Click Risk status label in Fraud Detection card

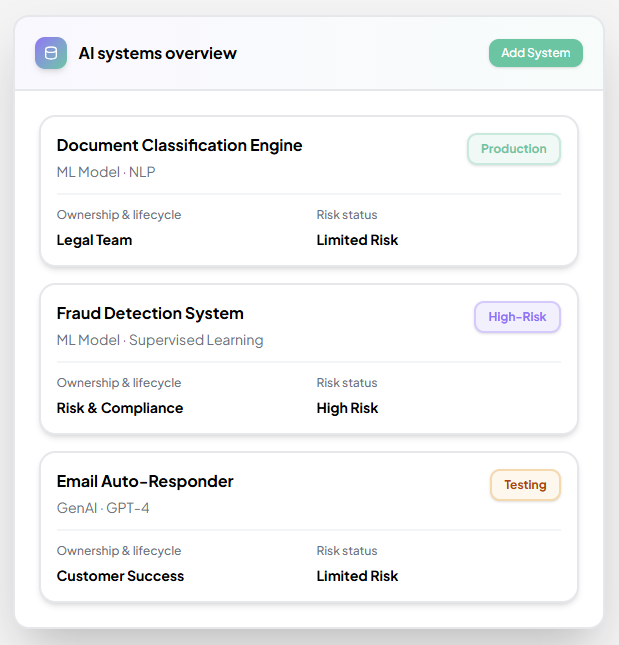(x=347, y=383)
